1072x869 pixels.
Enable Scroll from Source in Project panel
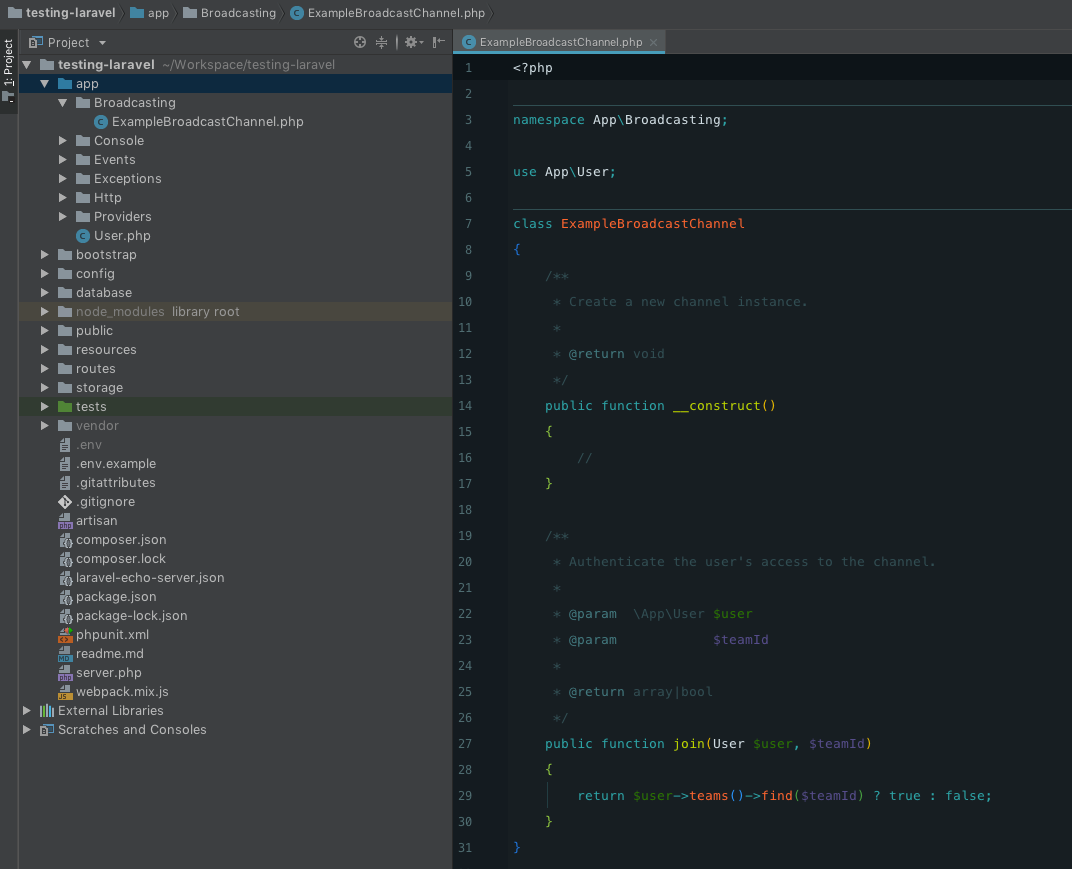tap(359, 42)
